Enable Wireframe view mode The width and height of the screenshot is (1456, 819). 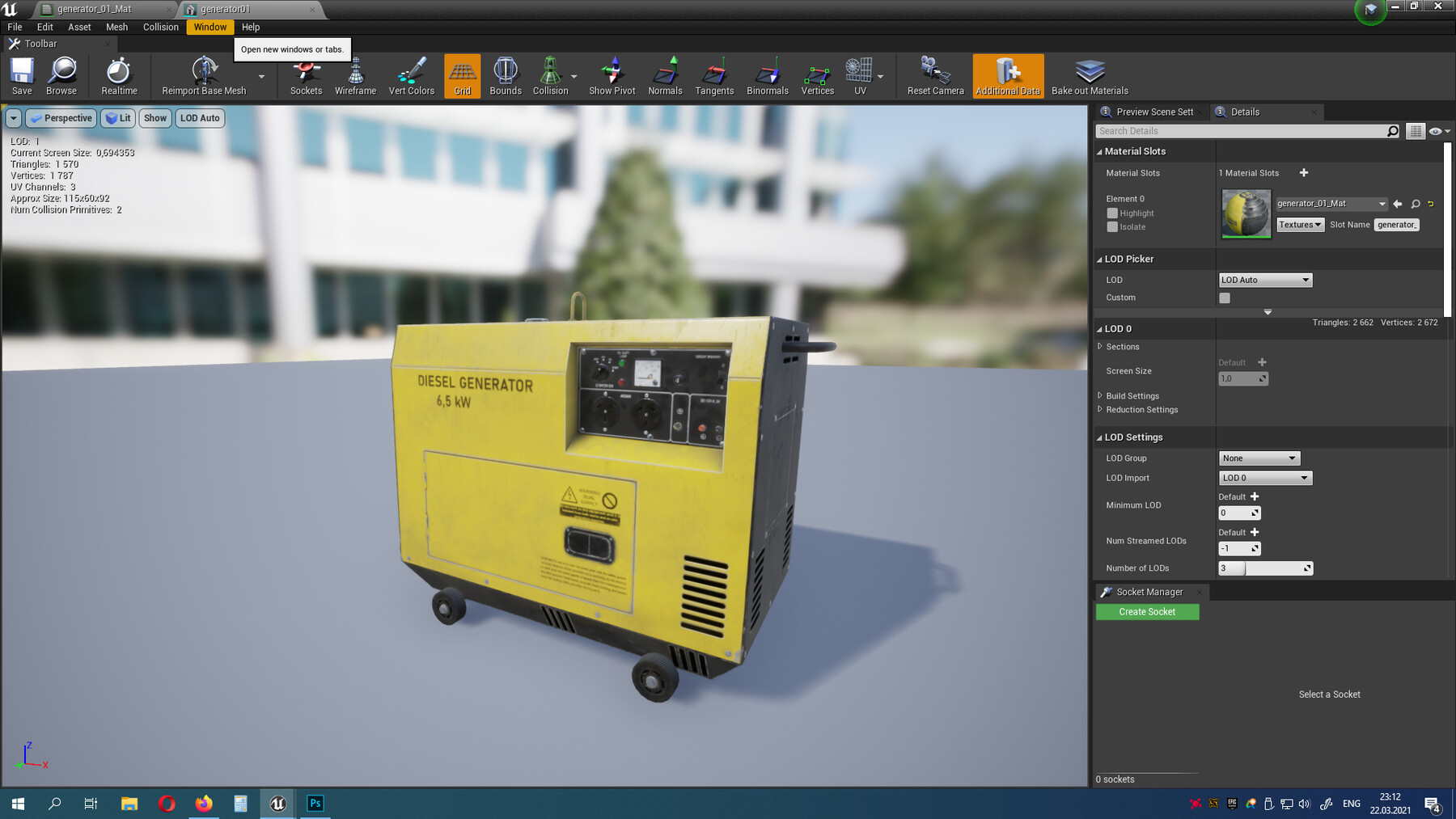tap(355, 76)
